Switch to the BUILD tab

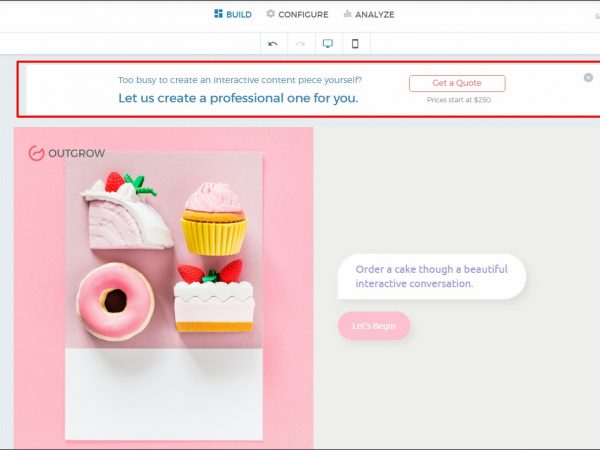click(x=232, y=14)
